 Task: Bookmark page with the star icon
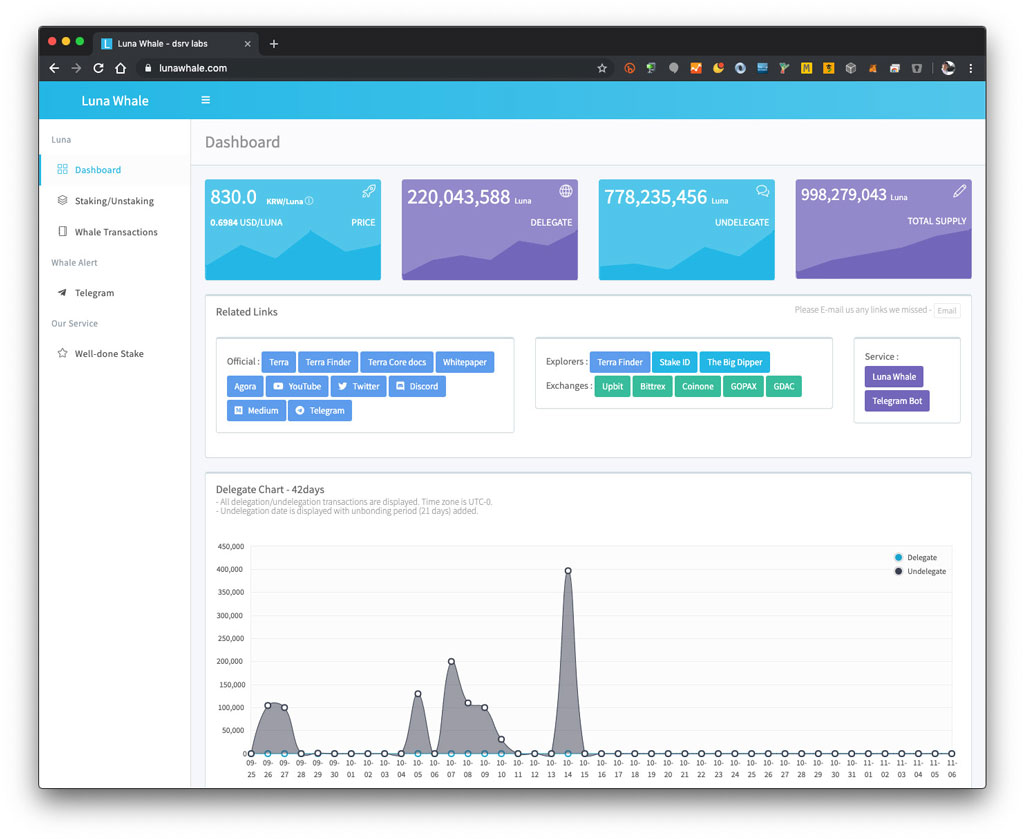[x=602, y=68]
